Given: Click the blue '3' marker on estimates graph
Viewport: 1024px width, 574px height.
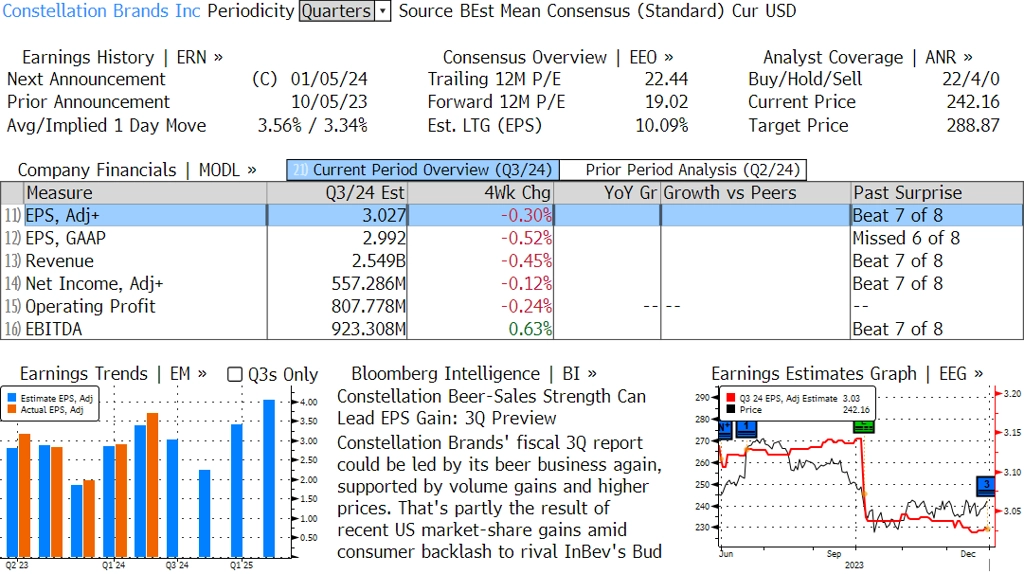Looking at the screenshot, I should pos(986,485).
